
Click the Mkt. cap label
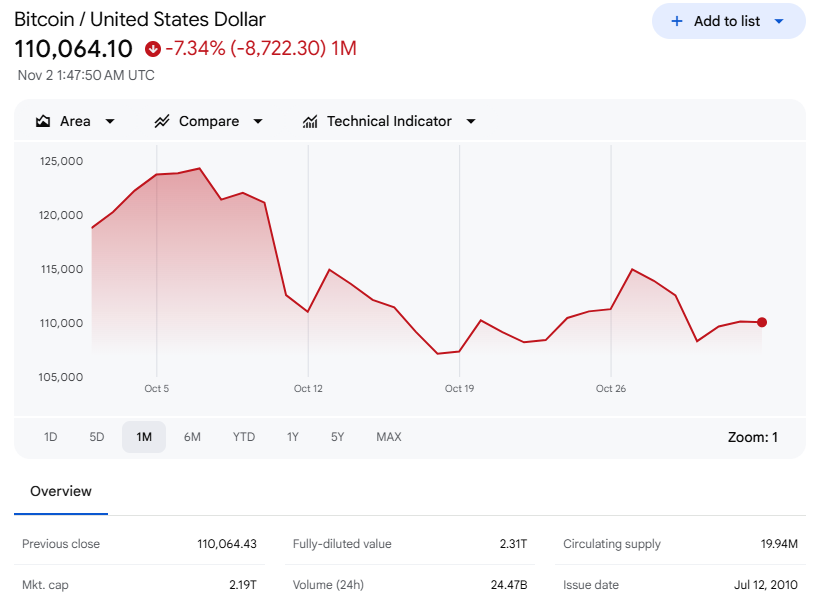45,585
